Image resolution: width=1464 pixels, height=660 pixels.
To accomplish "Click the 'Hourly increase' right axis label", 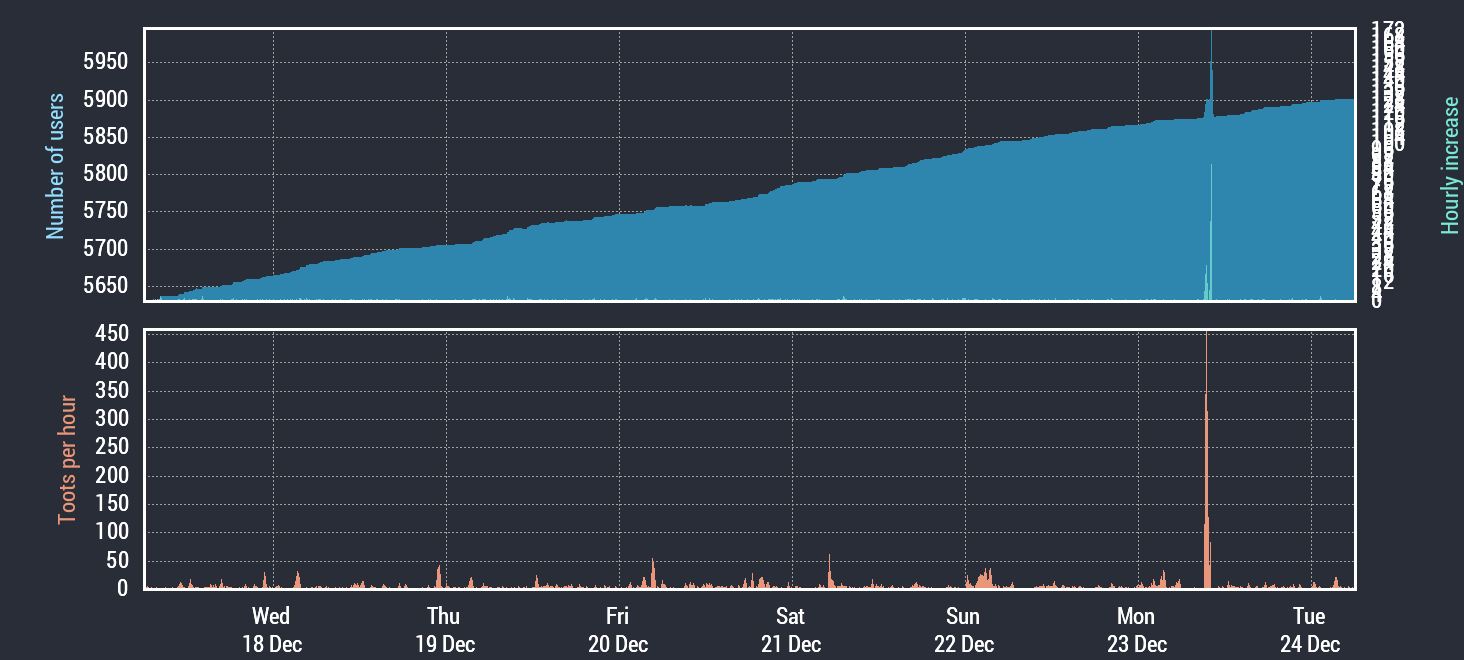I will pos(1449,166).
